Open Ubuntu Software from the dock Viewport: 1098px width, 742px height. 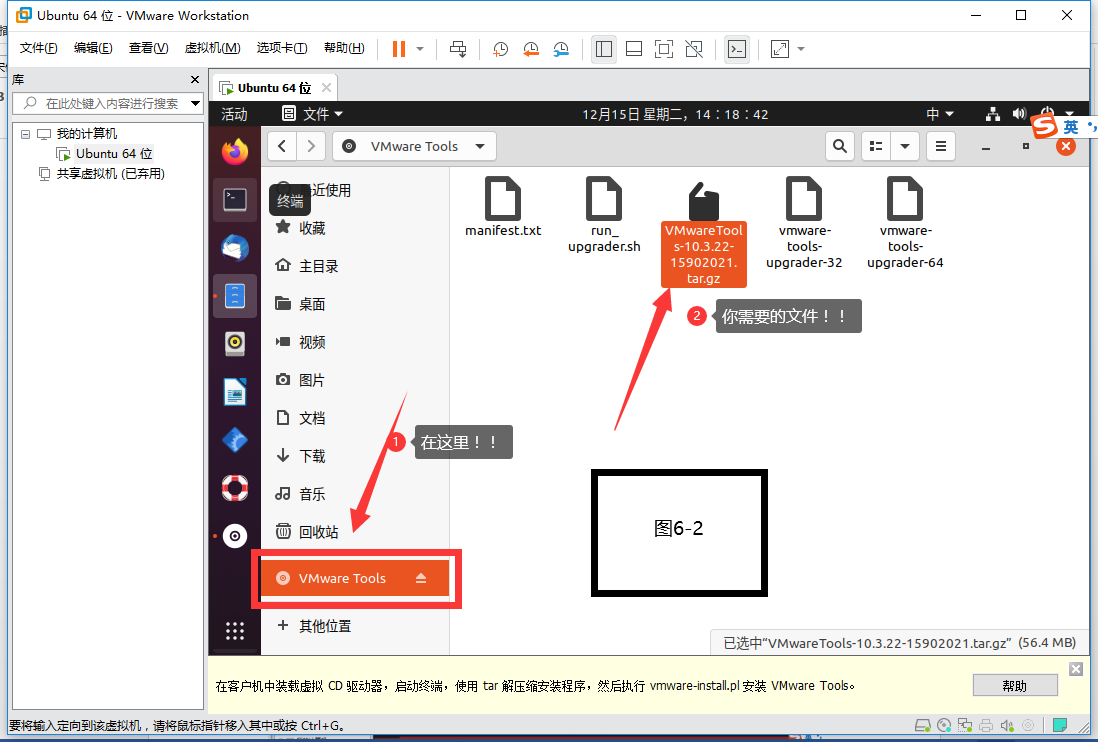coord(235,440)
